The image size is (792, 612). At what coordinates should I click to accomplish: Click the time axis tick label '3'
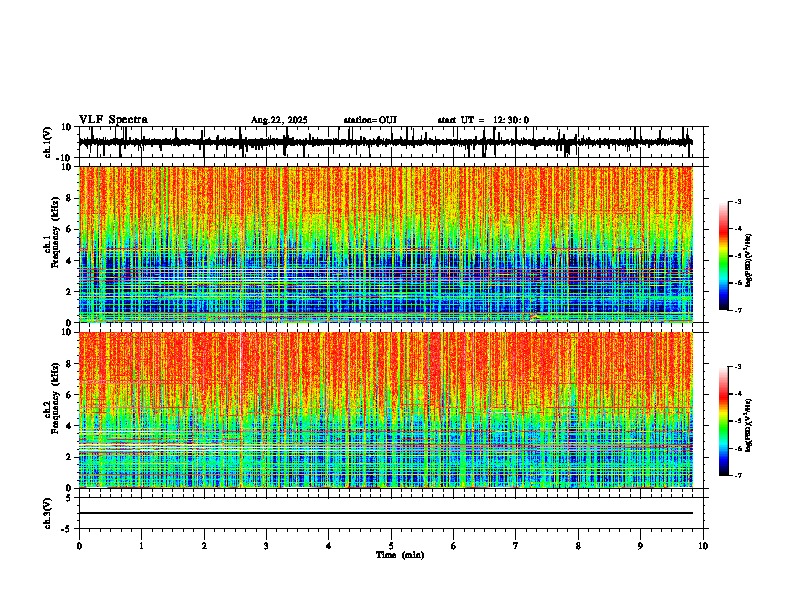tap(266, 546)
